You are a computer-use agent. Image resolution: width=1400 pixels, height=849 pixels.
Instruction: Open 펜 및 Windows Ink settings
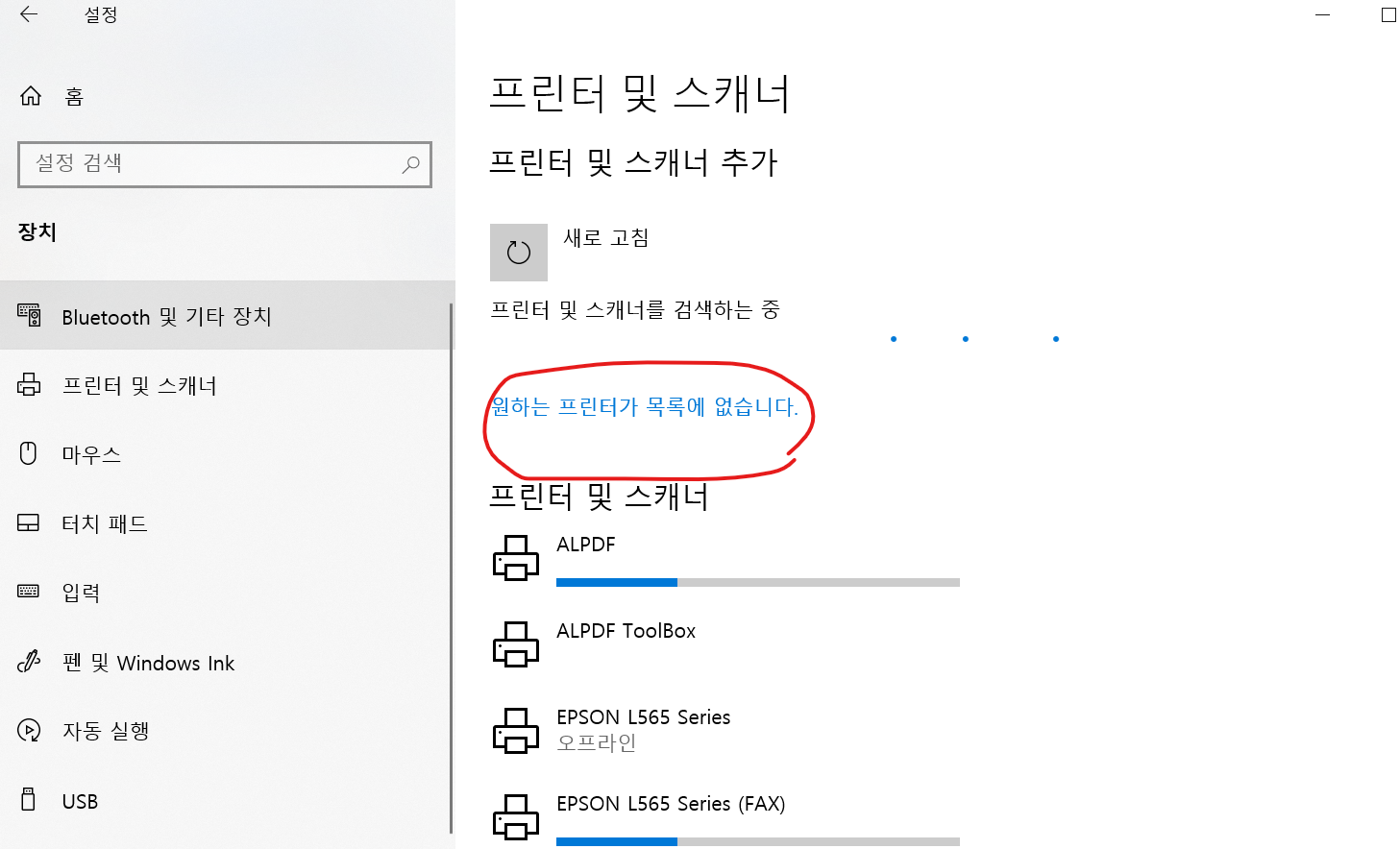click(x=146, y=662)
